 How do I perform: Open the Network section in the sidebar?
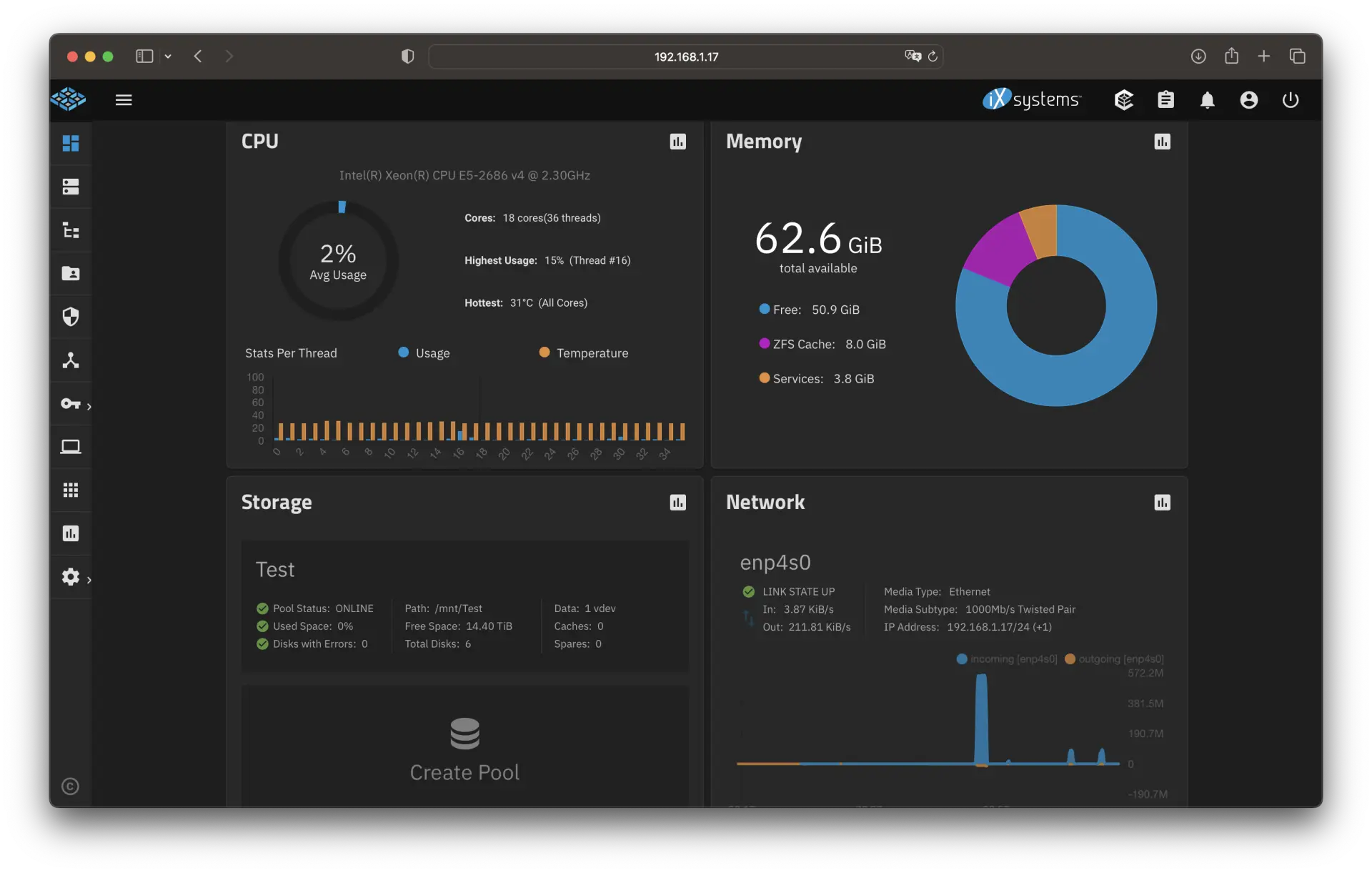71,360
